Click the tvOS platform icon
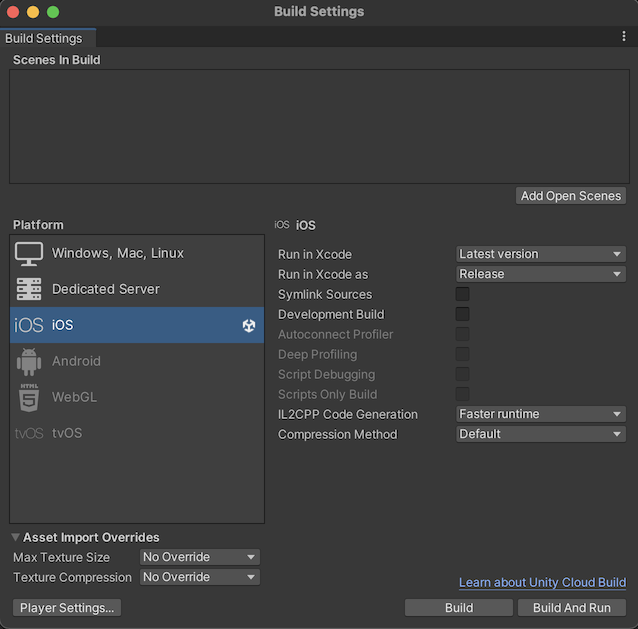 click(x=29, y=433)
